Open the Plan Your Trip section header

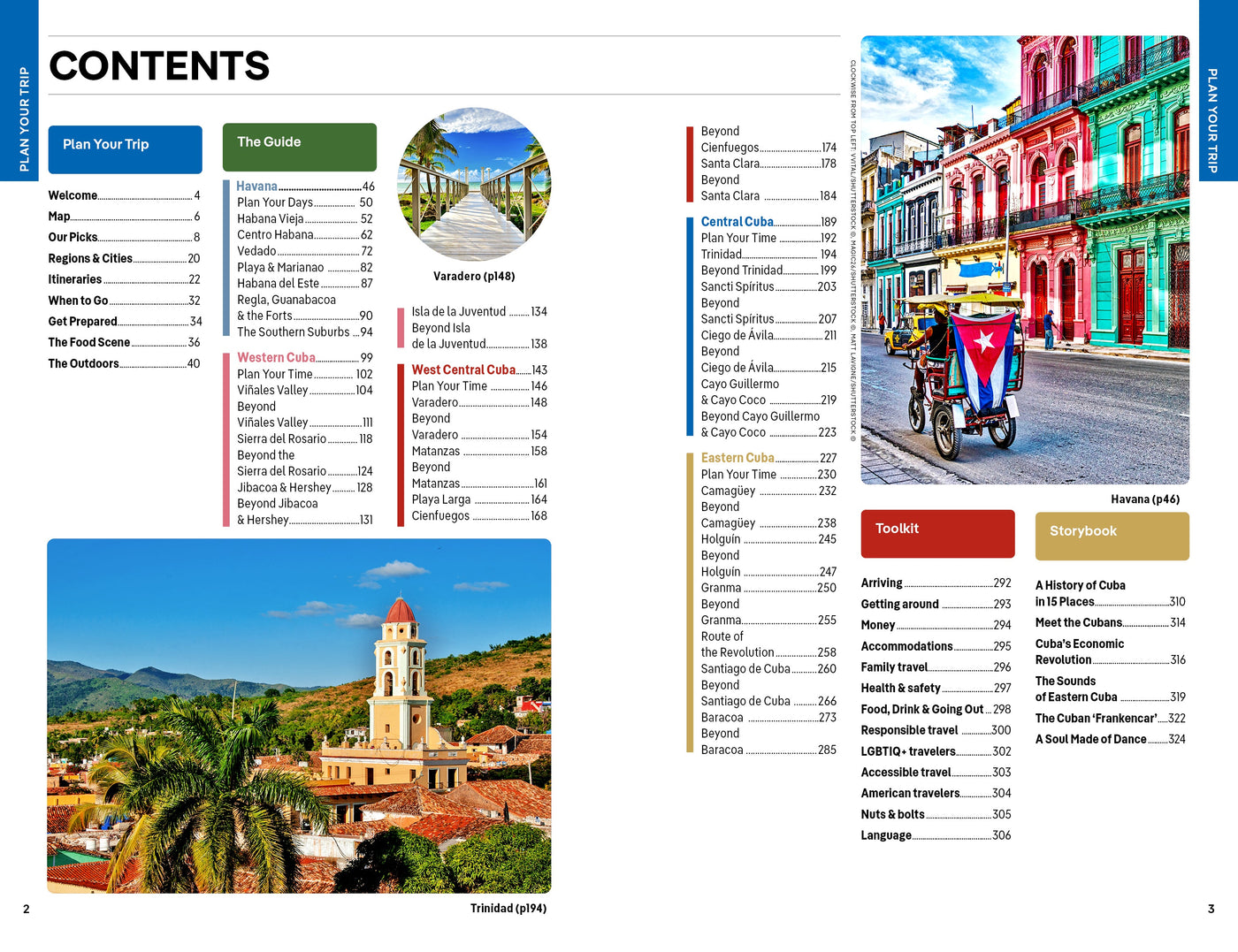pos(124,149)
